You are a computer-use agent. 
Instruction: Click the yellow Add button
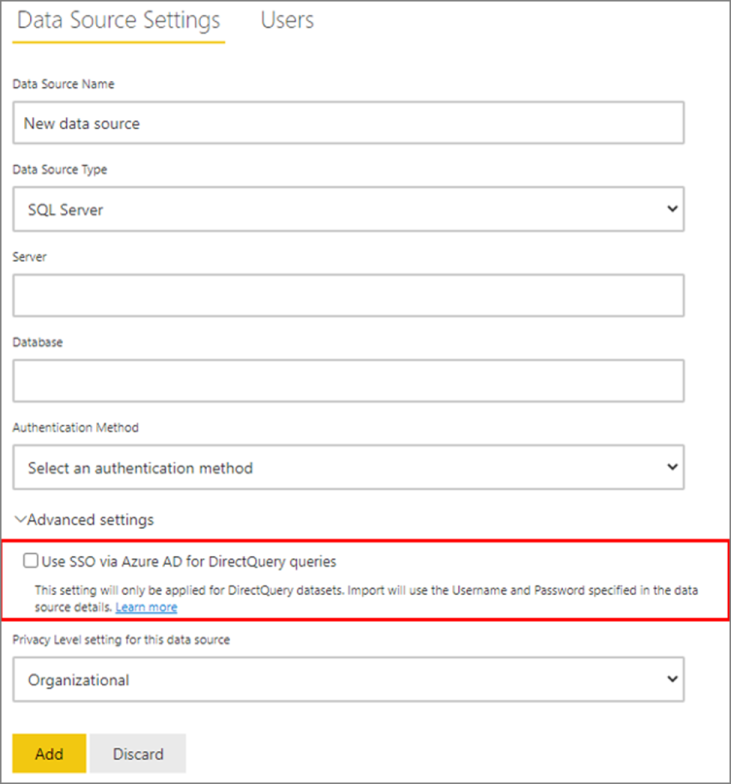tap(49, 754)
